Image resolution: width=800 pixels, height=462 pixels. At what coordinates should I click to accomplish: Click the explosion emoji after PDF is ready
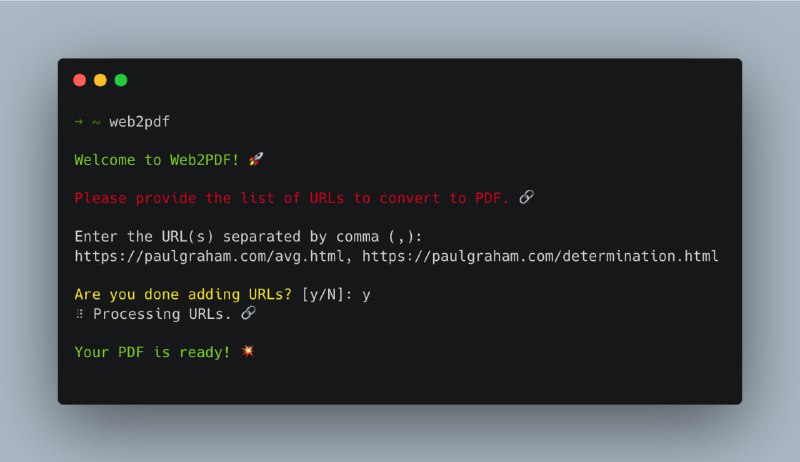(x=247, y=351)
